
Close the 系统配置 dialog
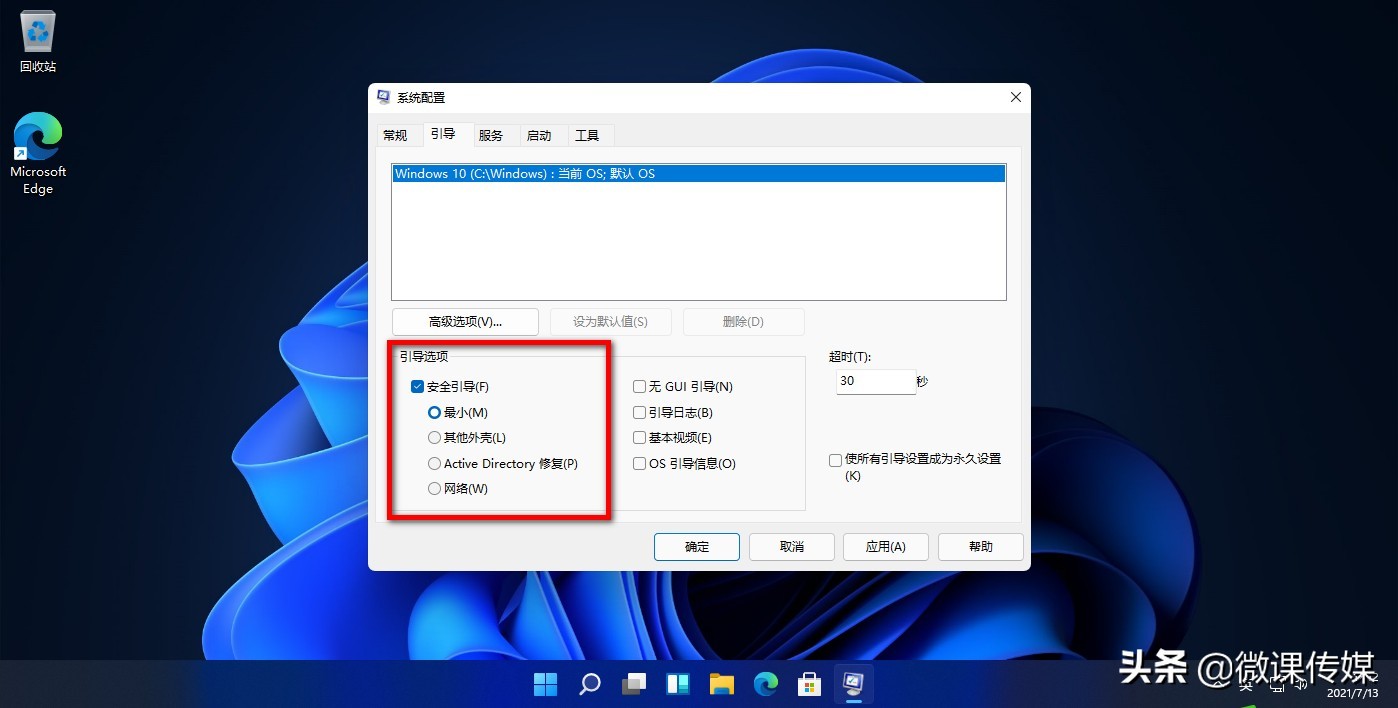1015,97
